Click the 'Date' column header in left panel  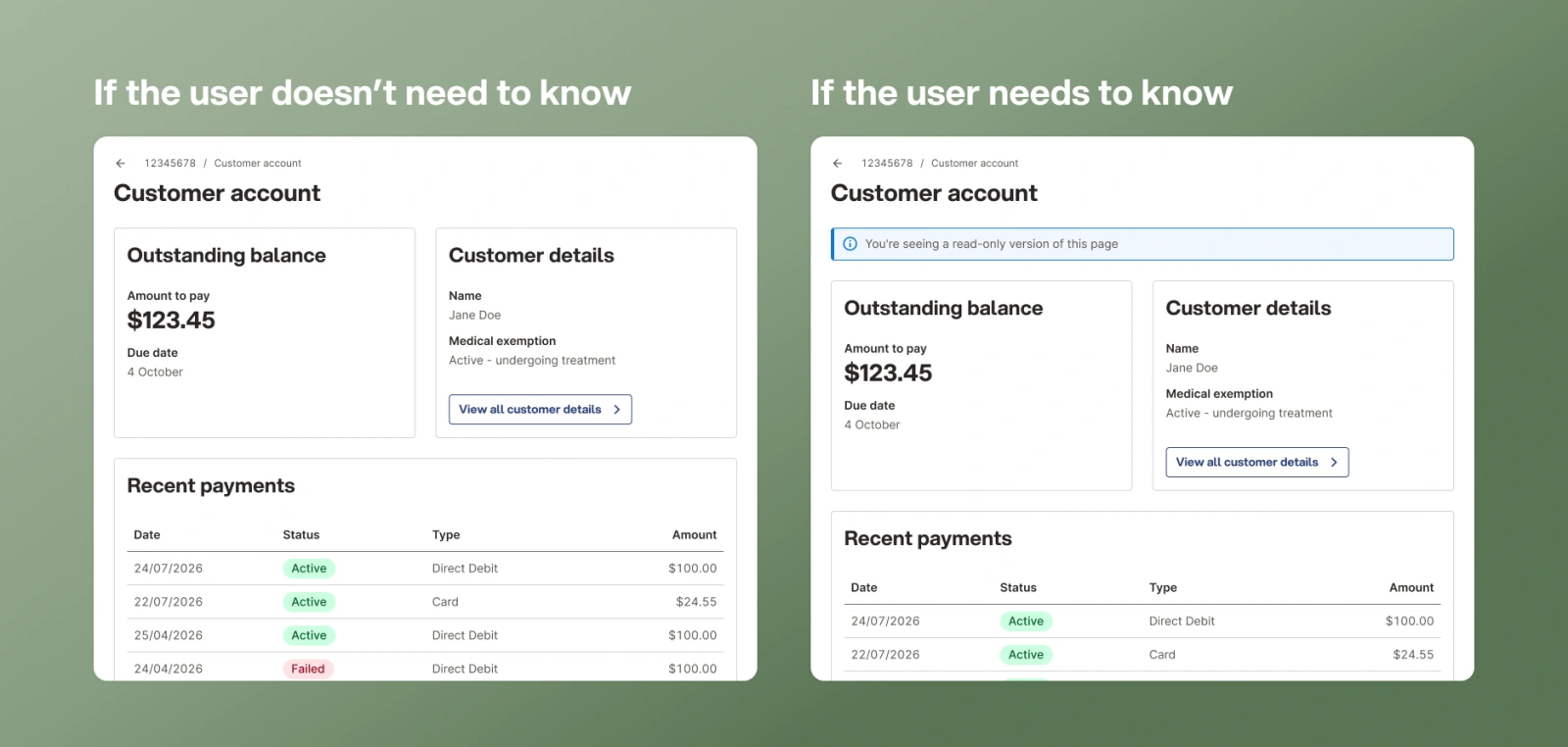pos(147,535)
